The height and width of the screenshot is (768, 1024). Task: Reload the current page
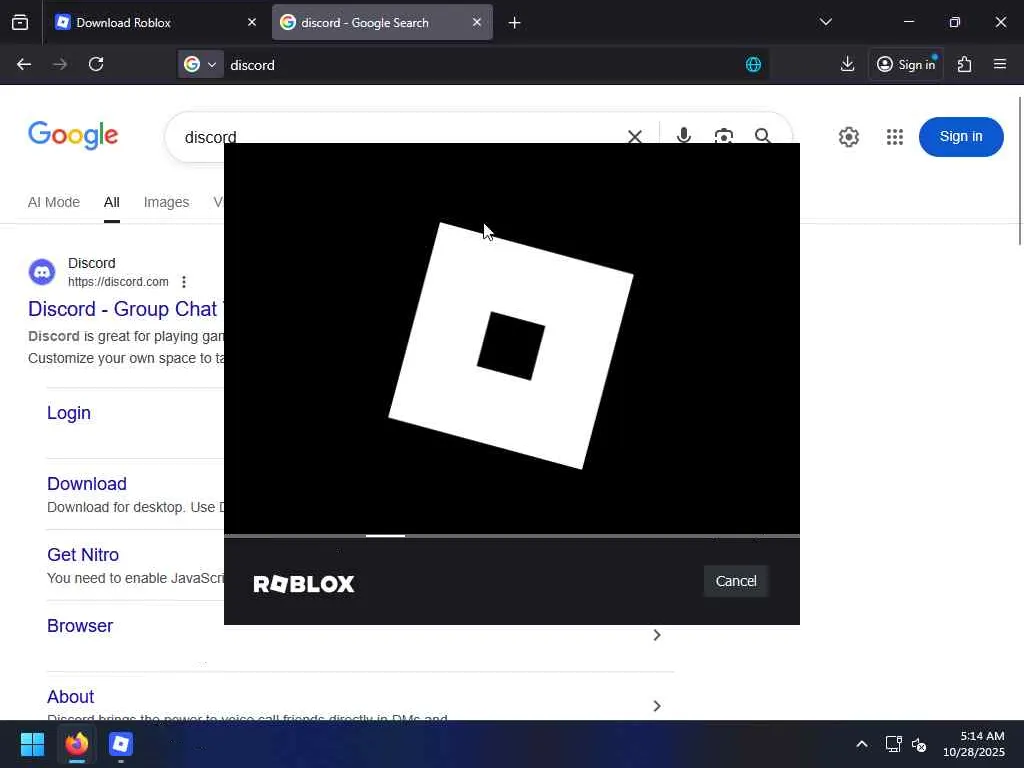pos(96,64)
